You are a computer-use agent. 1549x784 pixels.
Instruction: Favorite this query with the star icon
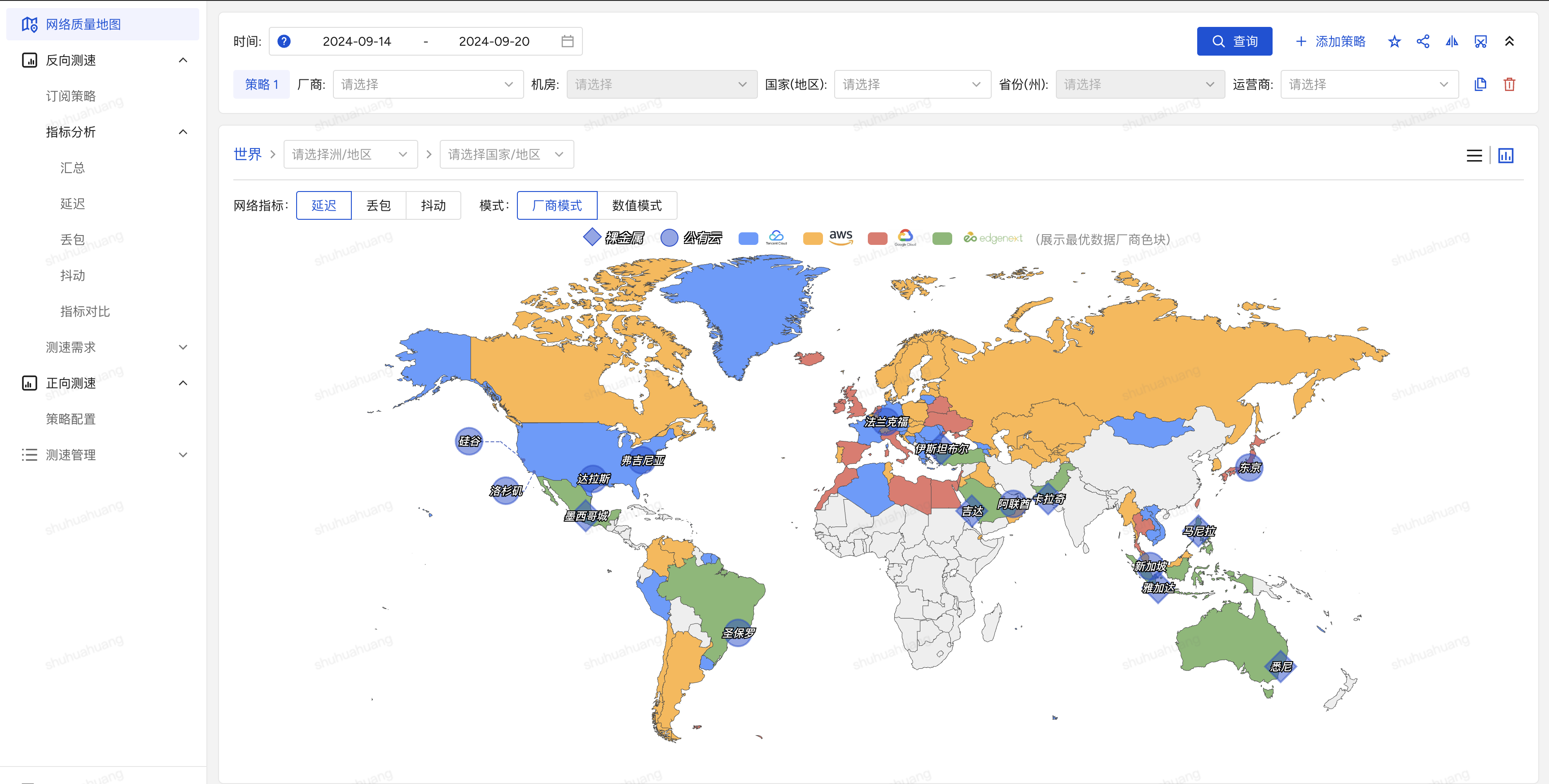point(1394,41)
